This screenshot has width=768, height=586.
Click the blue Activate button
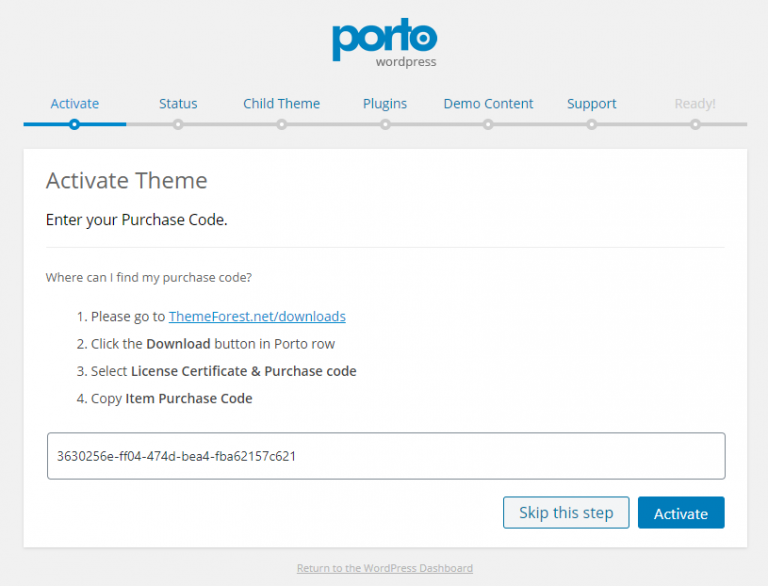pos(681,513)
